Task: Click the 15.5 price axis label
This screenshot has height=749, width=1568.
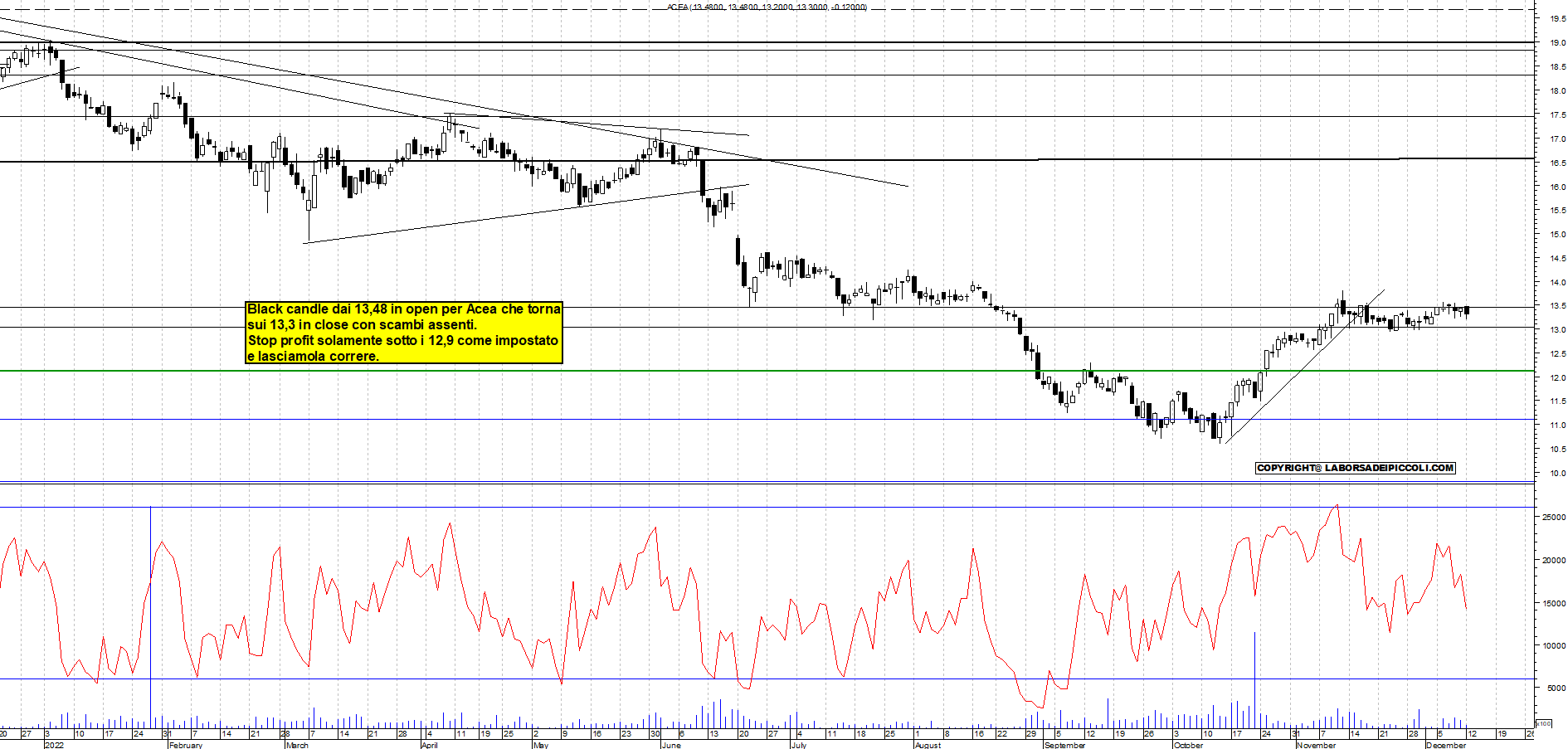Action: [1557, 211]
